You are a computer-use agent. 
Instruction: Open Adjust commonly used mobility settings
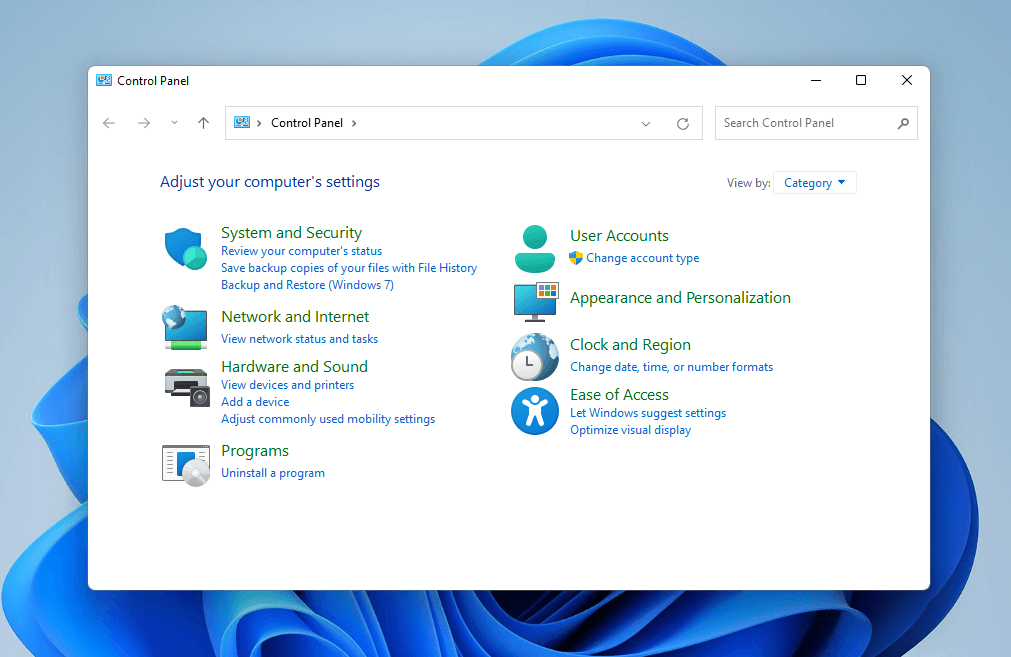pyautogui.click(x=328, y=419)
